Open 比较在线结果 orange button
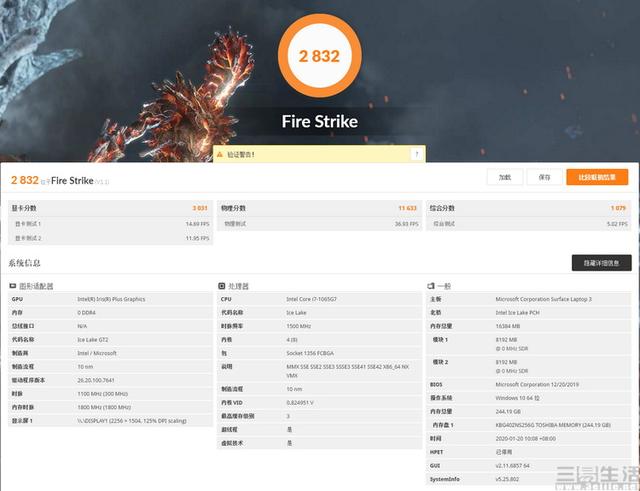 coord(597,177)
